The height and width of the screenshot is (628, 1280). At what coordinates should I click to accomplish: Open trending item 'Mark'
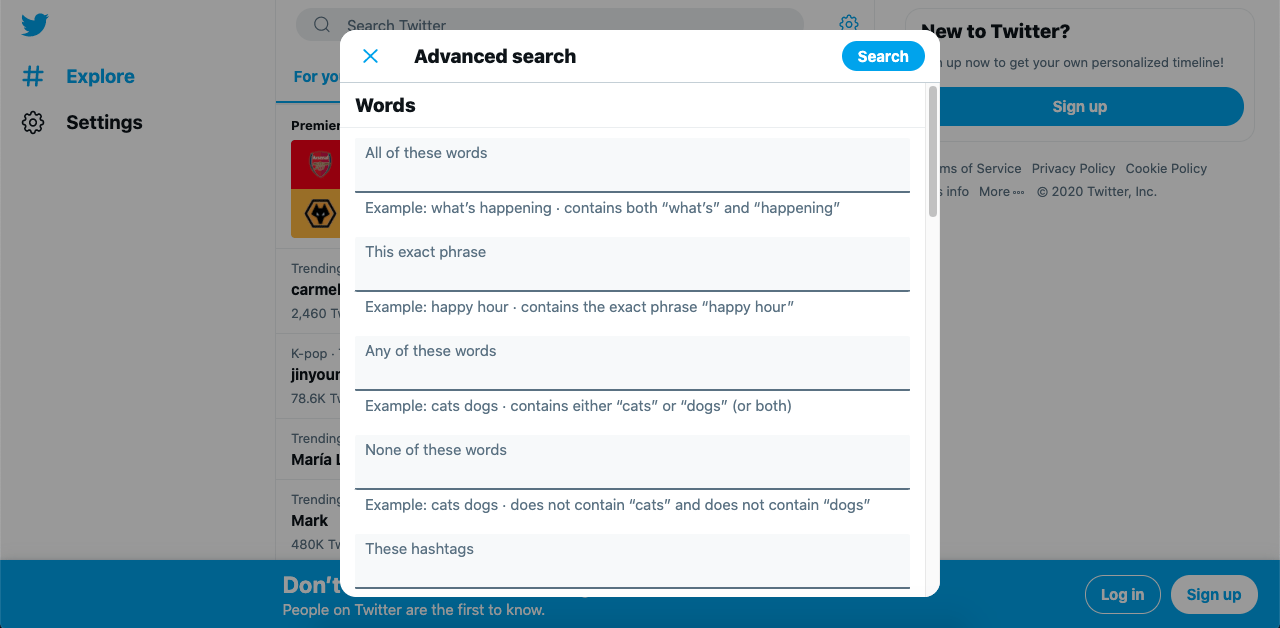point(310,520)
